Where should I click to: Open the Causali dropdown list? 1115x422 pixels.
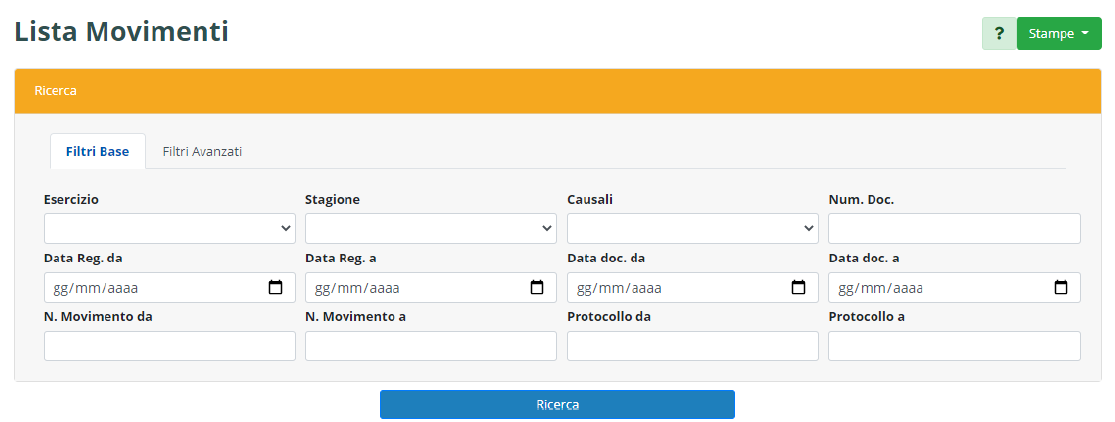693,228
